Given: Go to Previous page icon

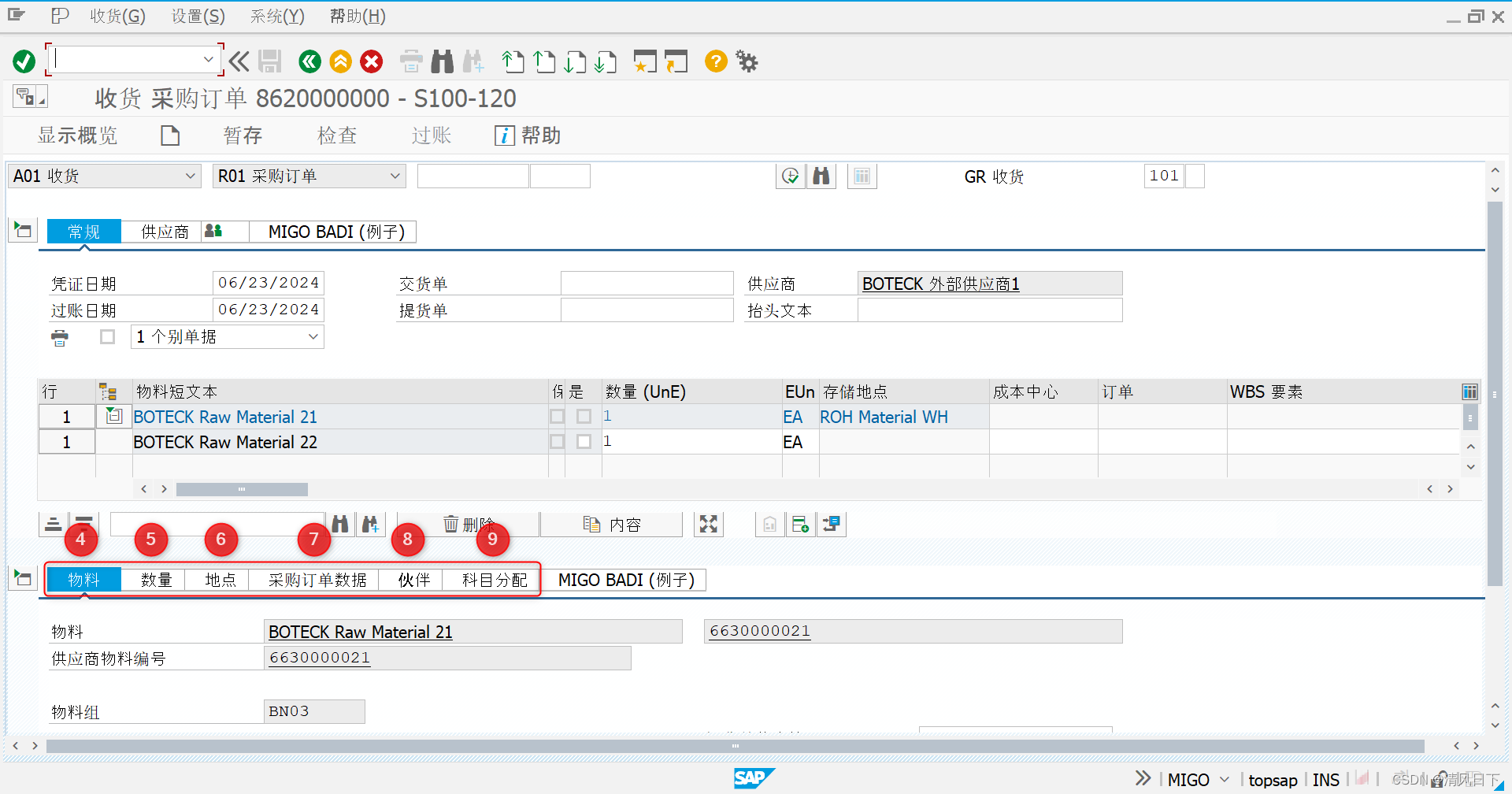Looking at the screenshot, I should coord(544,61).
